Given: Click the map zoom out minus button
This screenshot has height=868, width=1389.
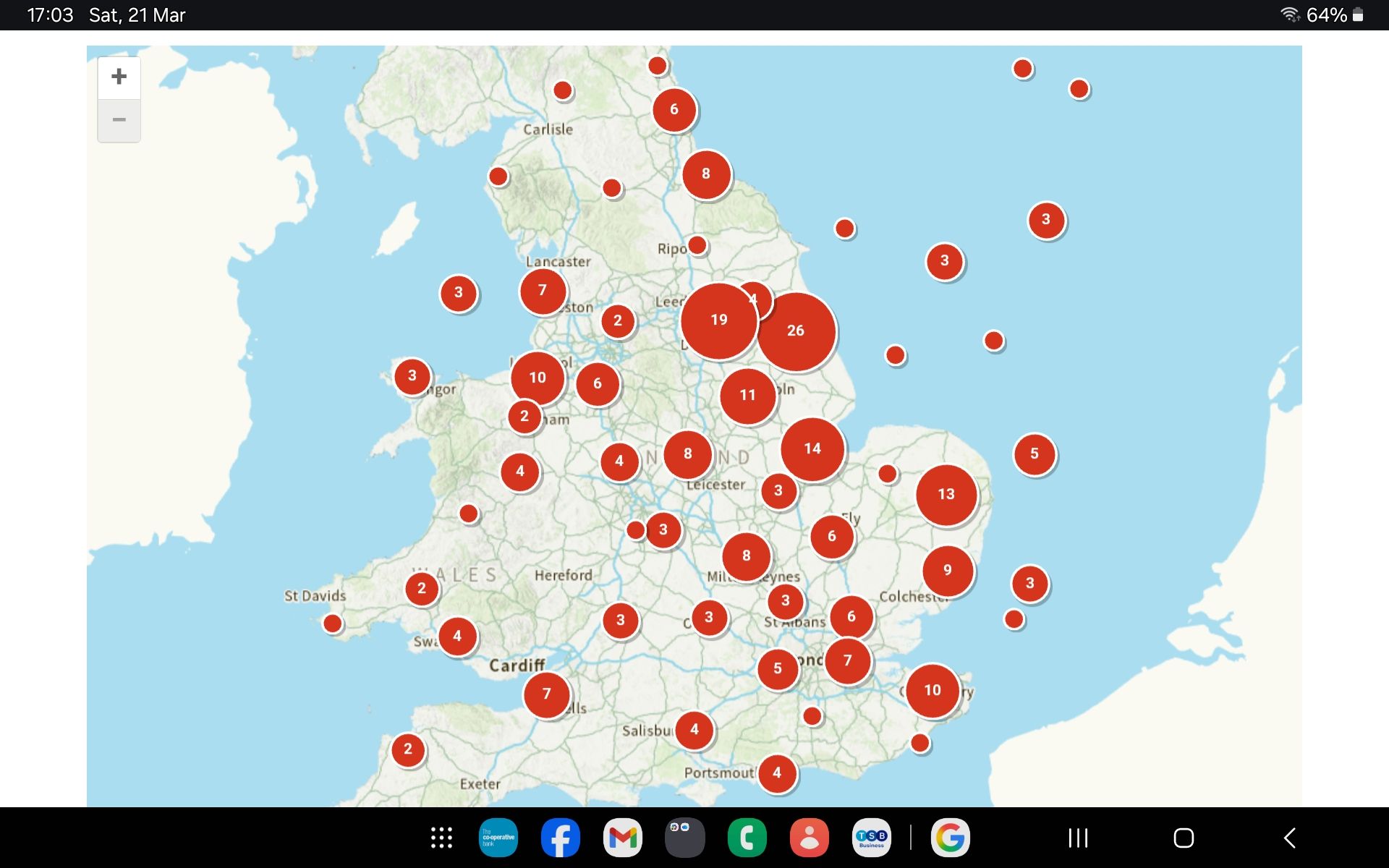Looking at the screenshot, I should 119,120.
